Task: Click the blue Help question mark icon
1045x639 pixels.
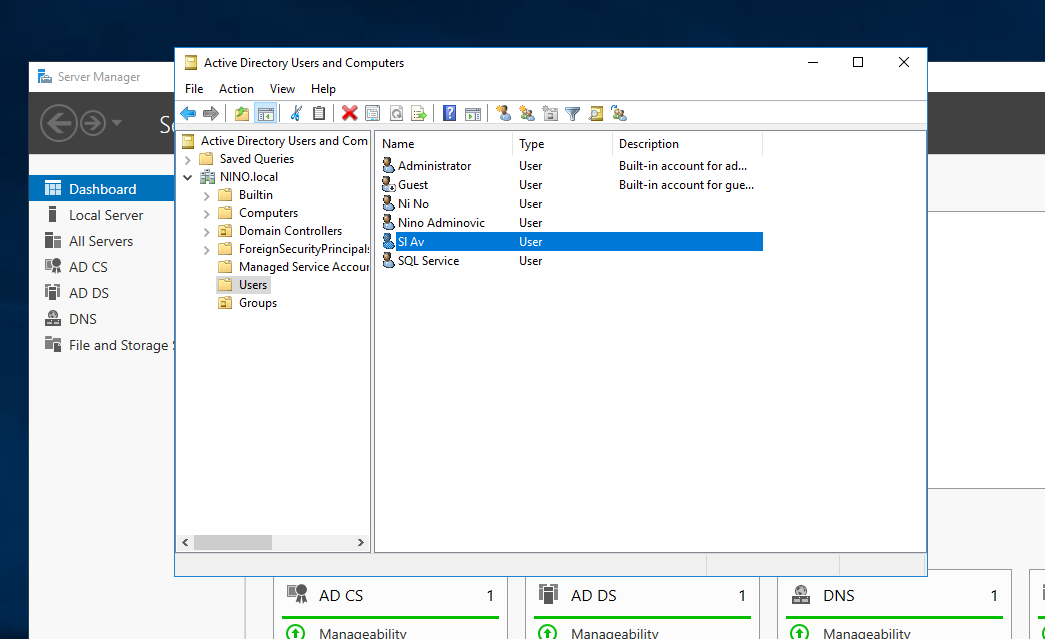Action: (x=450, y=113)
